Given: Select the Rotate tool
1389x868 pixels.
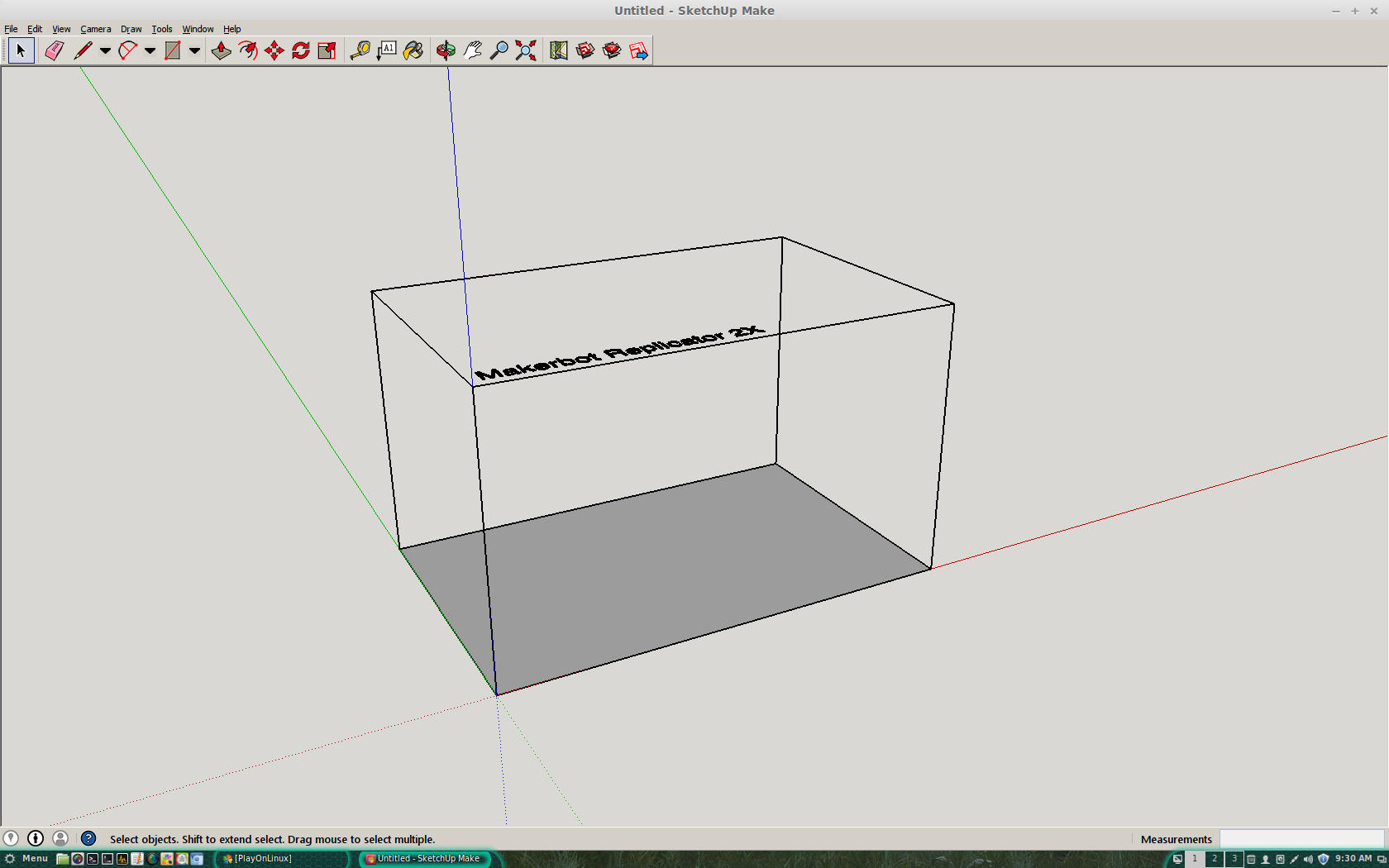Looking at the screenshot, I should (301, 51).
